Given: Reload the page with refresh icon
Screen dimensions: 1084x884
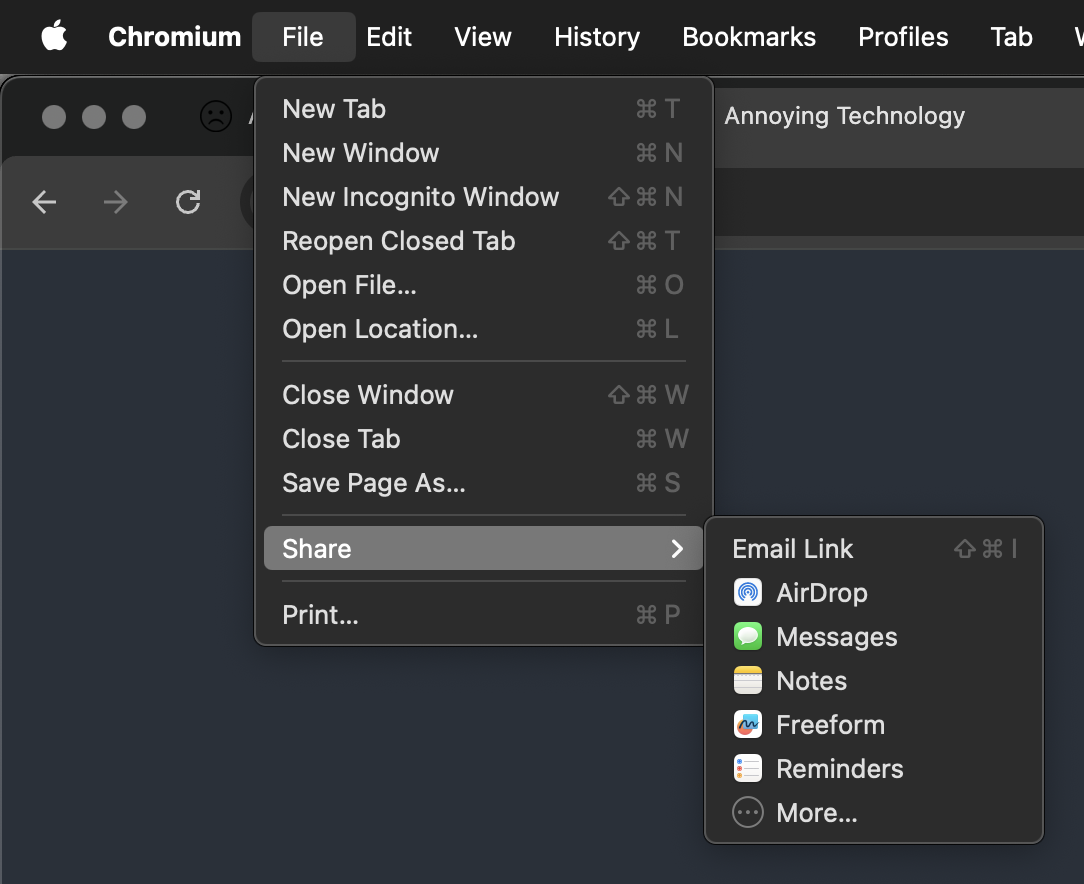Looking at the screenshot, I should click(x=187, y=202).
